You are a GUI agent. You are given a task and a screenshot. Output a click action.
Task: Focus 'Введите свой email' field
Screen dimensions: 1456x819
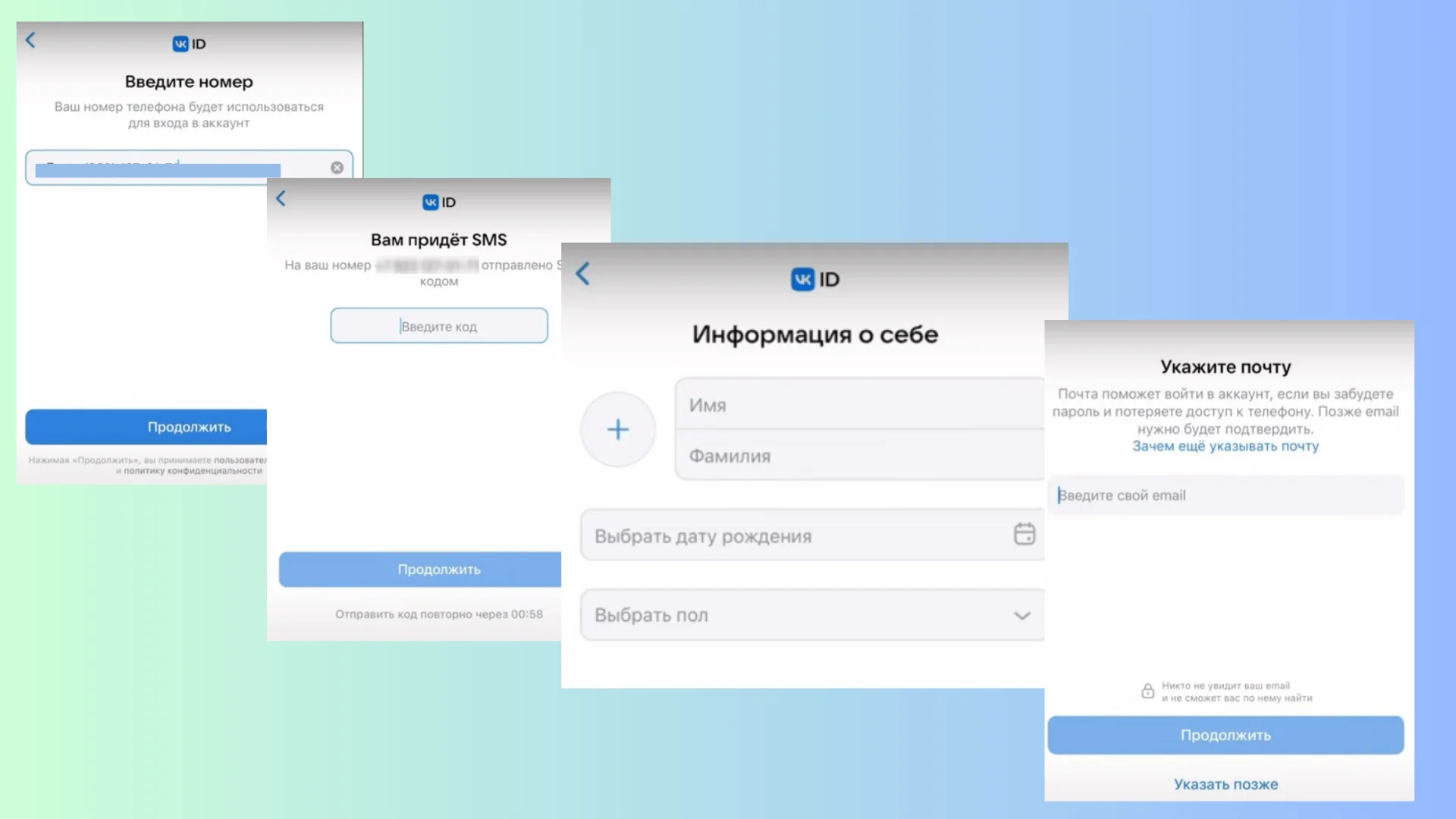click(x=1225, y=495)
